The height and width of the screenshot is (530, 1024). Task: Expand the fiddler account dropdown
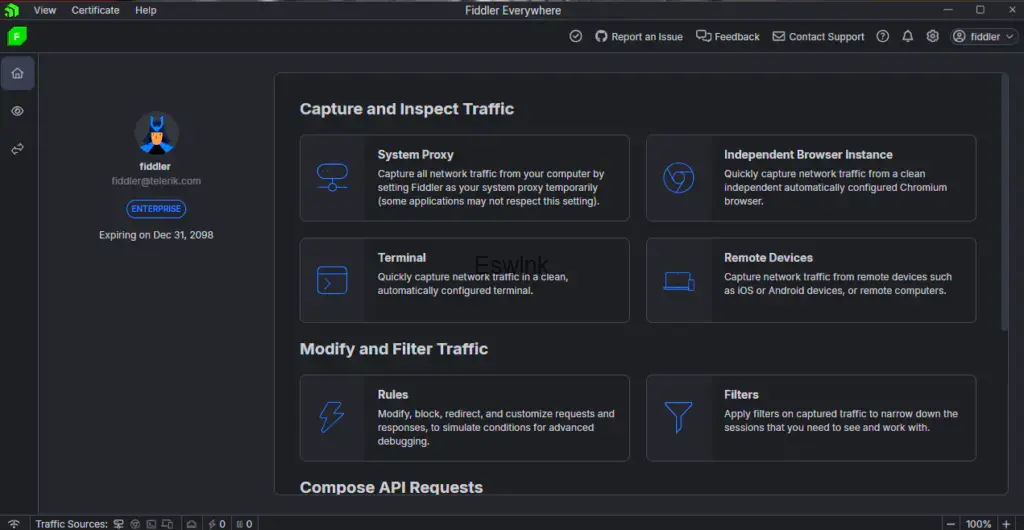pos(984,36)
